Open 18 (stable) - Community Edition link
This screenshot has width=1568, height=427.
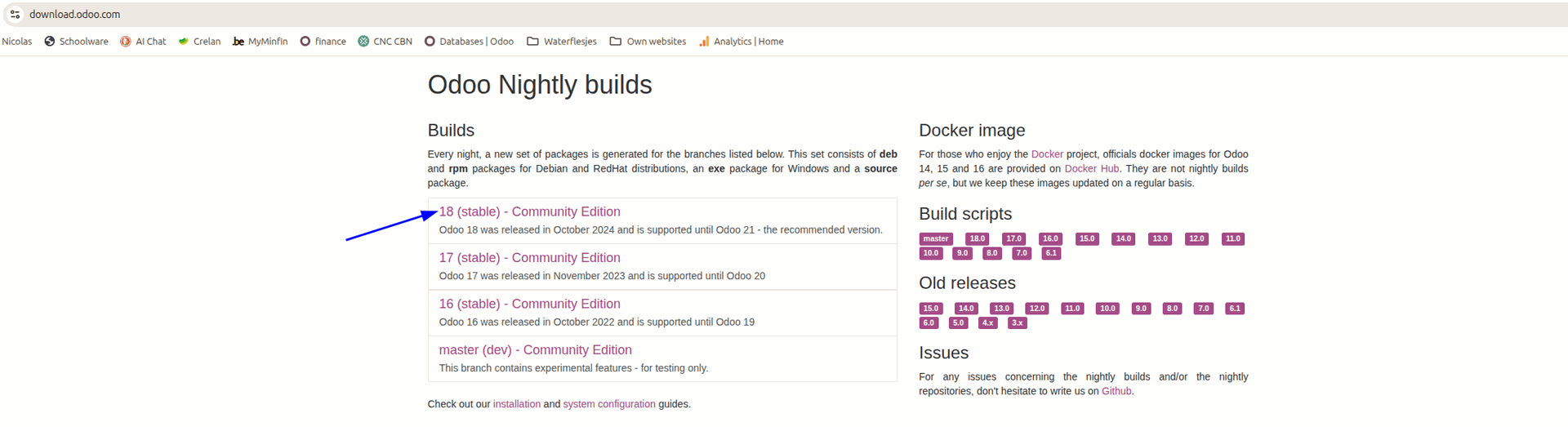pos(529,211)
